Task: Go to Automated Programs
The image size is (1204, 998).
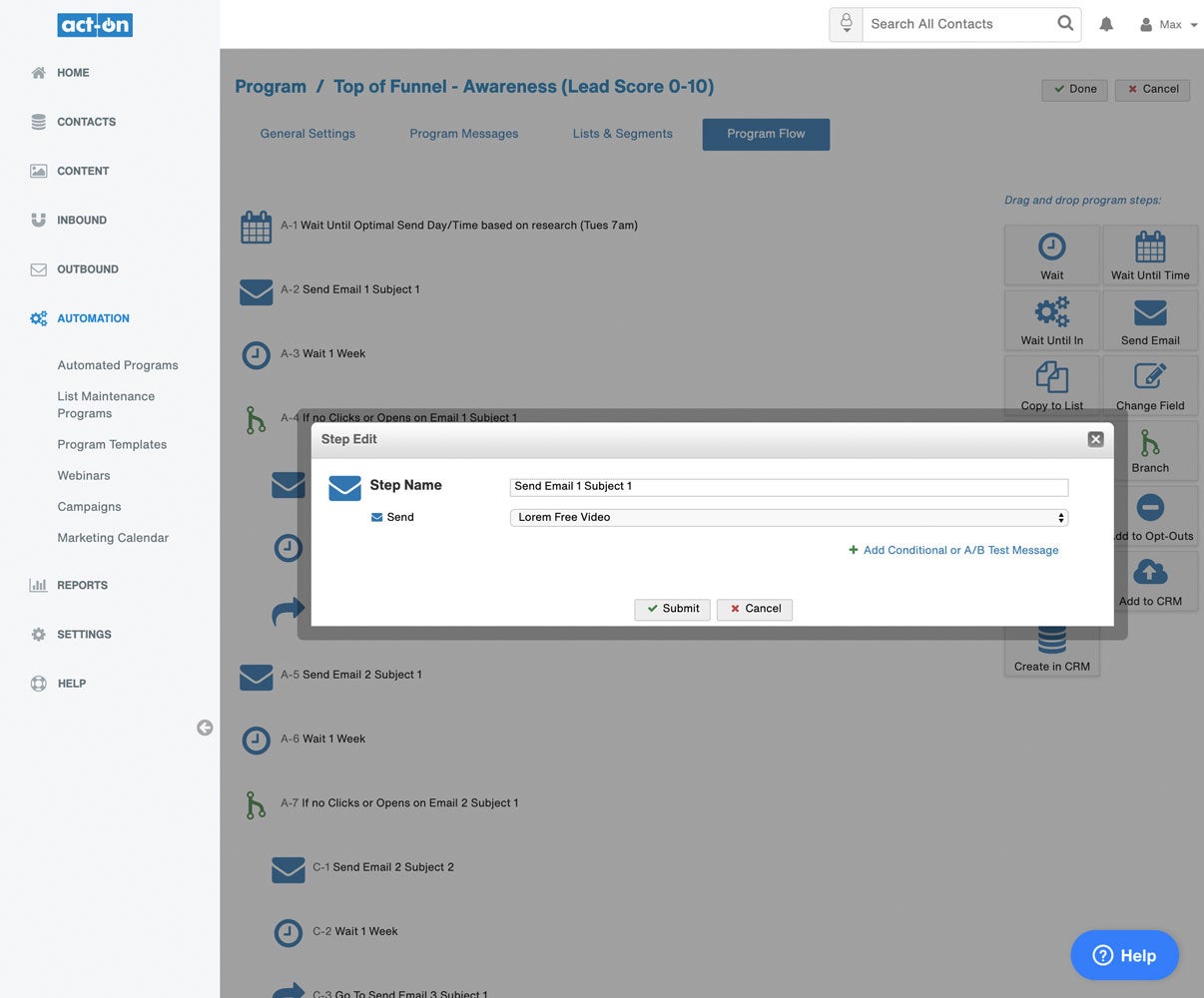Action: pos(118,365)
